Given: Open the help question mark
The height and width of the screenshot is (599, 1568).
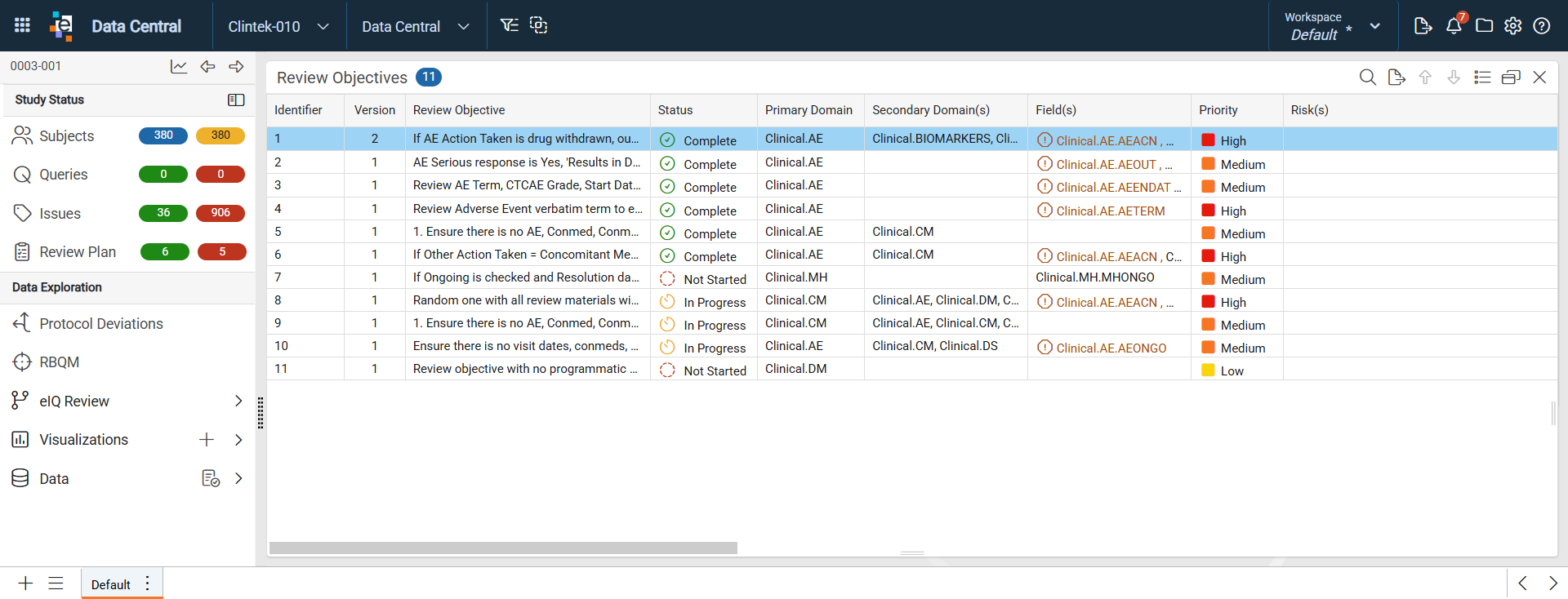Looking at the screenshot, I should tap(1542, 26).
